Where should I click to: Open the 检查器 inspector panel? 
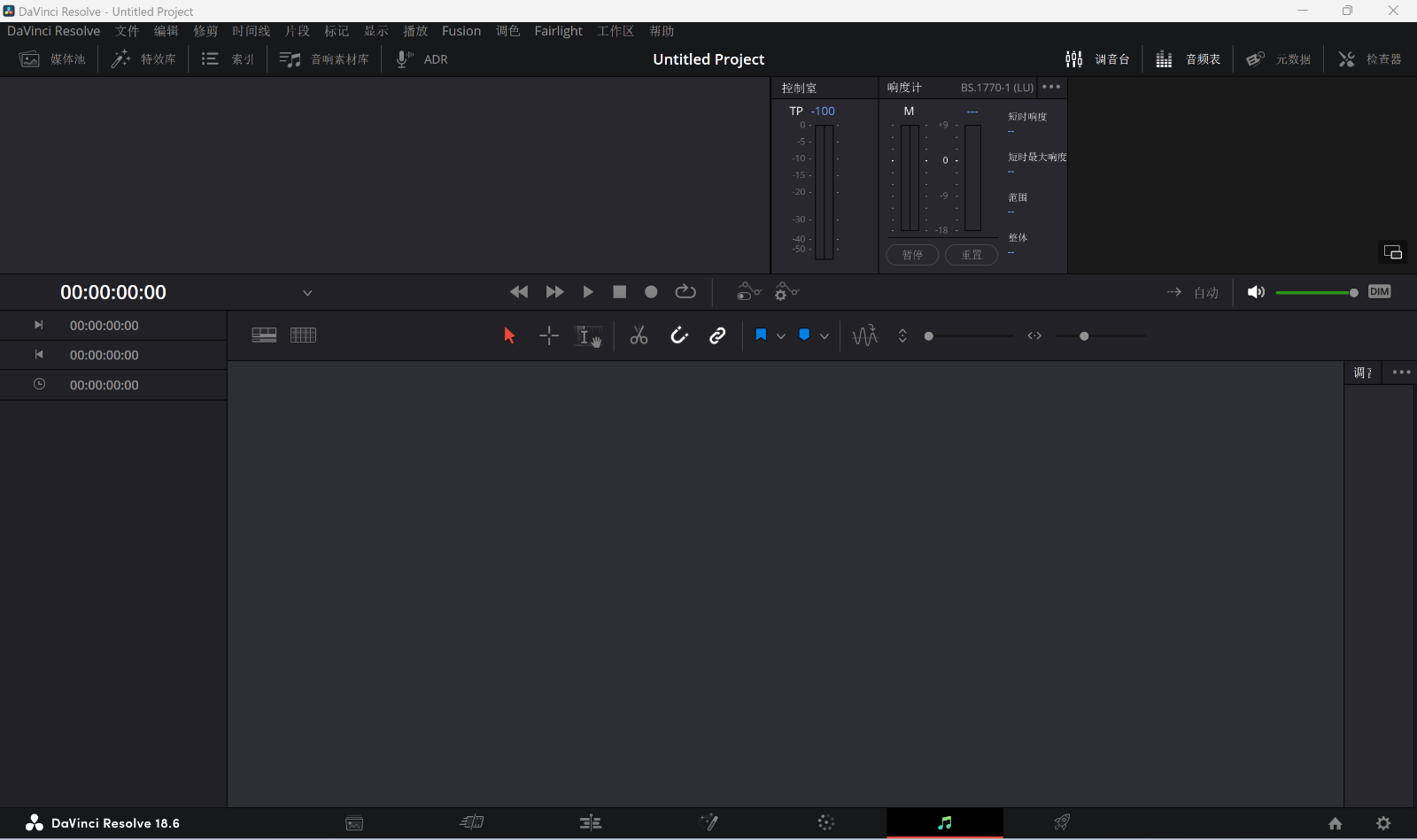1369,59
